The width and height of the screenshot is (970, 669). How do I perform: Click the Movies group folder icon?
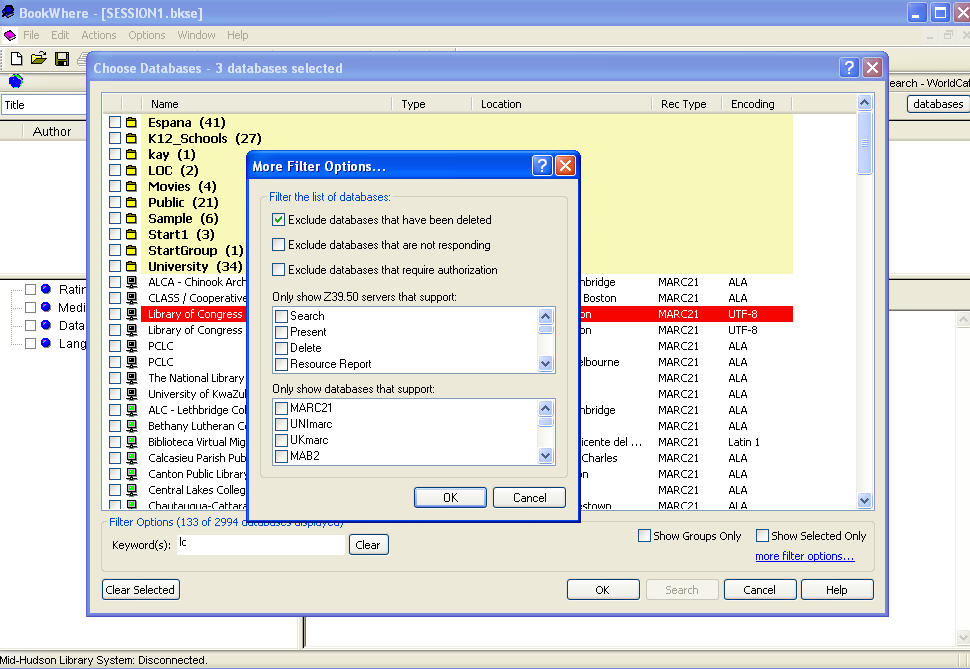tap(131, 186)
